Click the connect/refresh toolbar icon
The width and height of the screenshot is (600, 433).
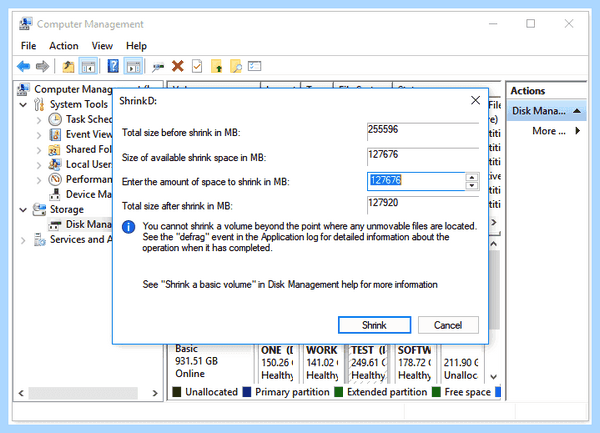[x=158, y=67]
